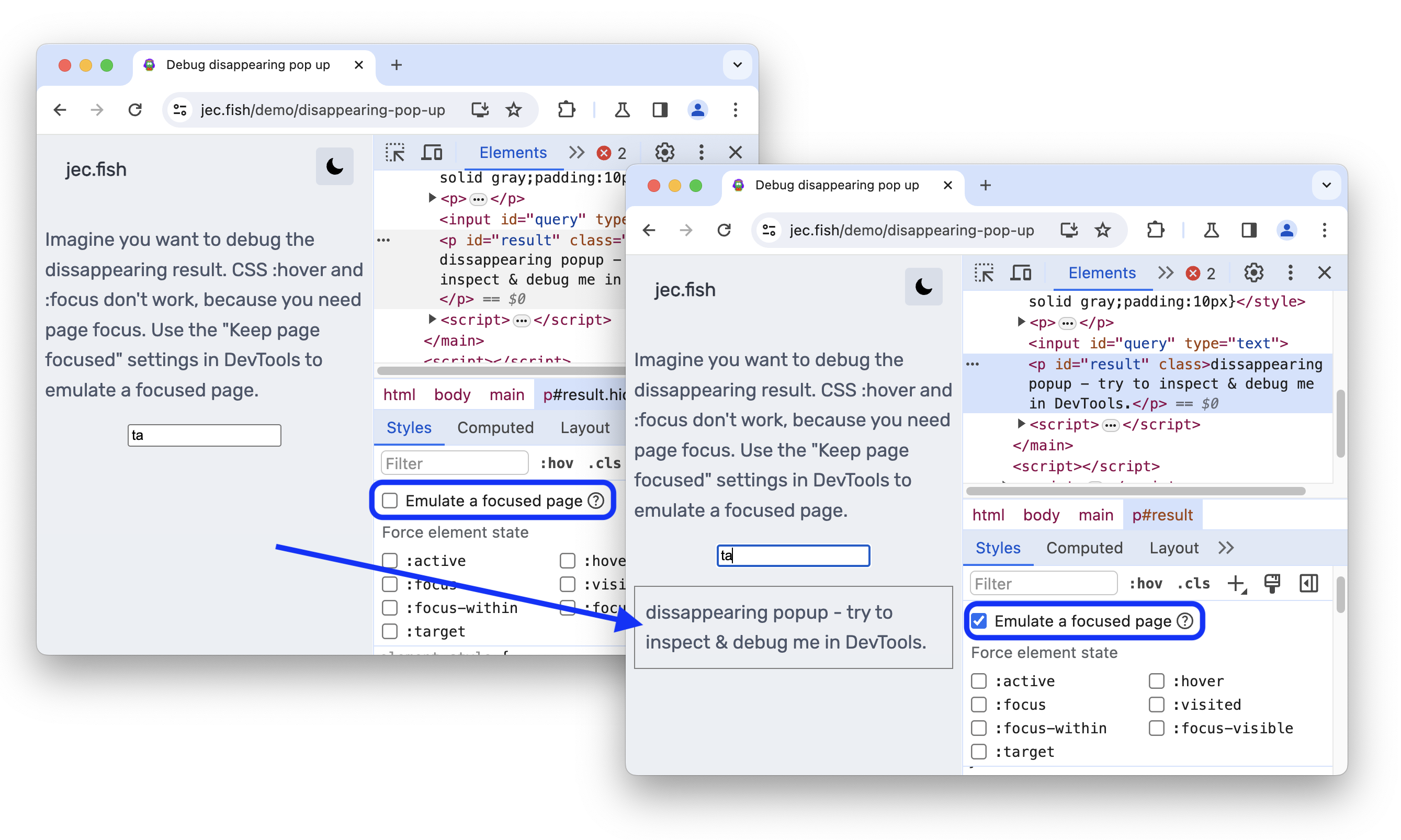This screenshot has width=1401, height=840.
Task: Expand the script tag tree item
Action: pos(1020,423)
